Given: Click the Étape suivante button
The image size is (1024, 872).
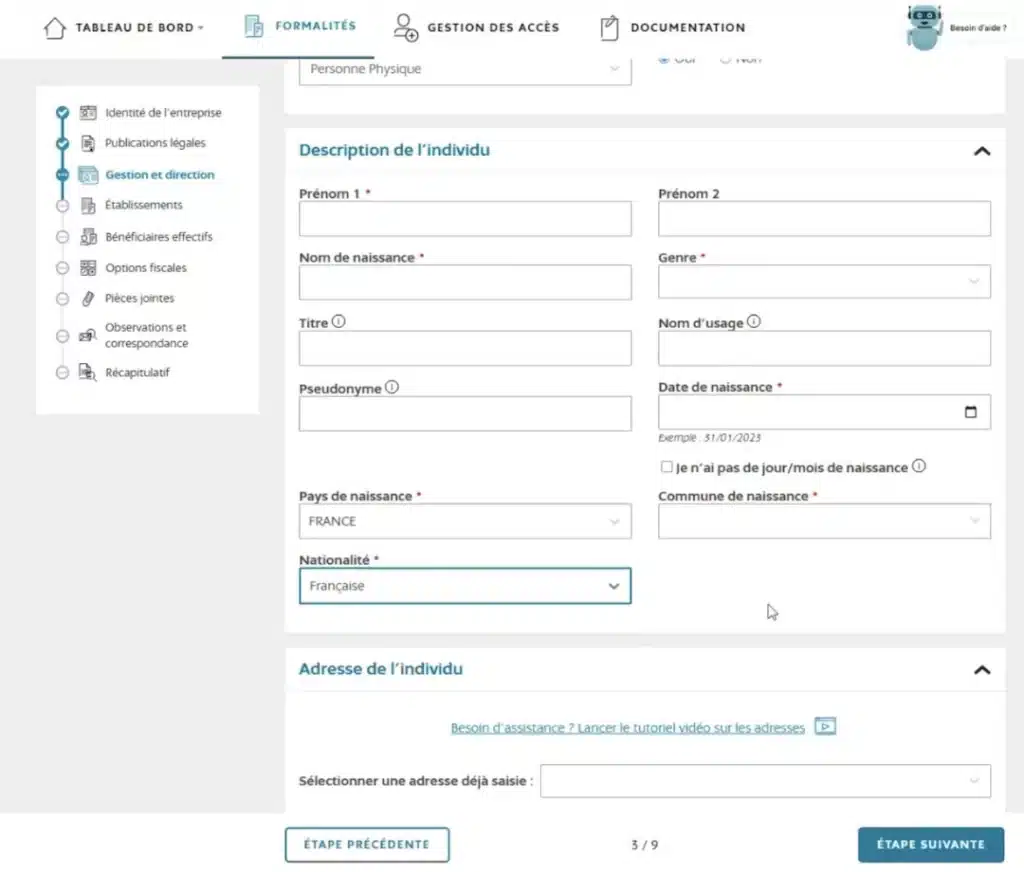Looking at the screenshot, I should pyautogui.click(x=930, y=844).
